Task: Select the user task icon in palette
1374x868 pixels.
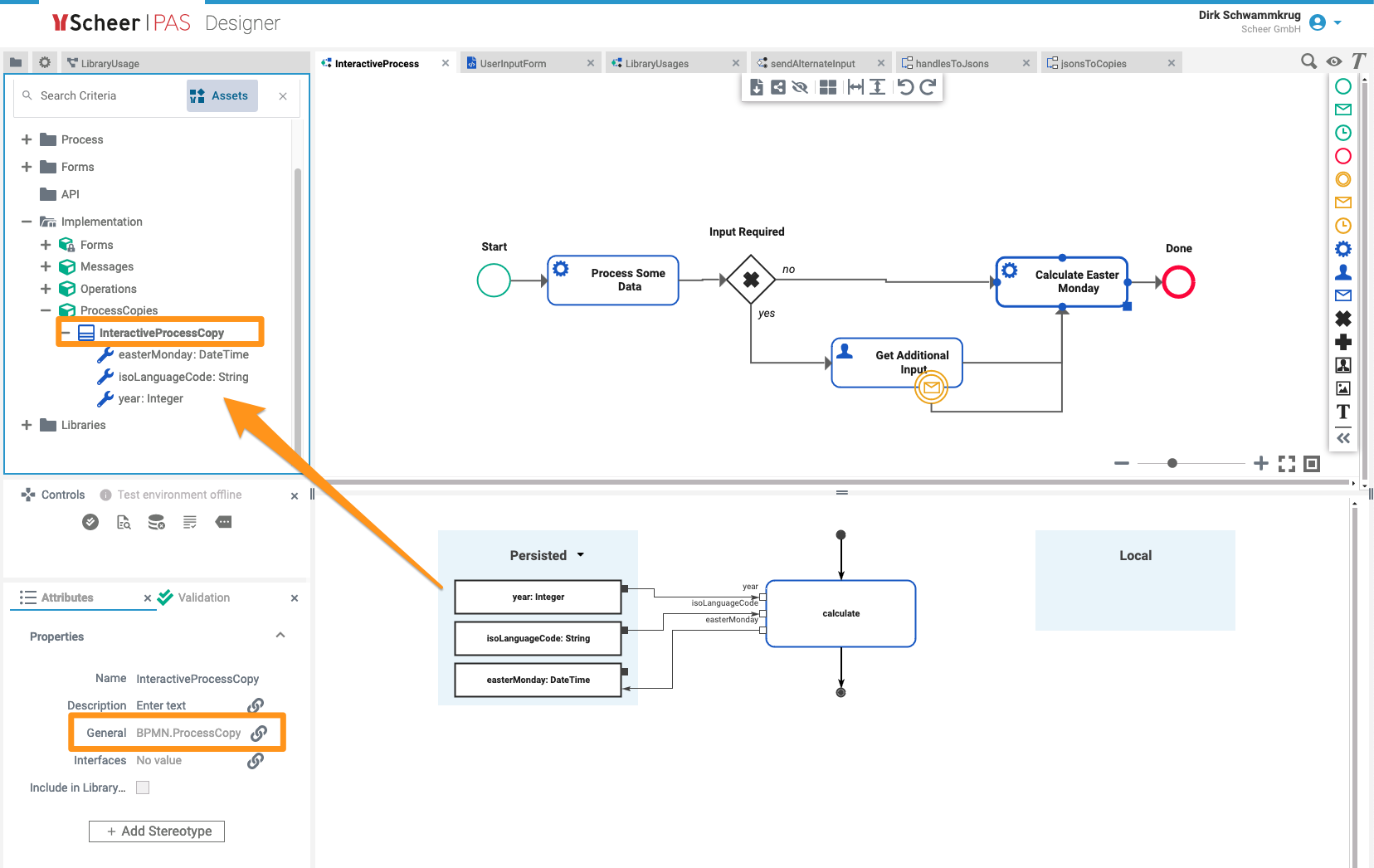Action: 1342,272
